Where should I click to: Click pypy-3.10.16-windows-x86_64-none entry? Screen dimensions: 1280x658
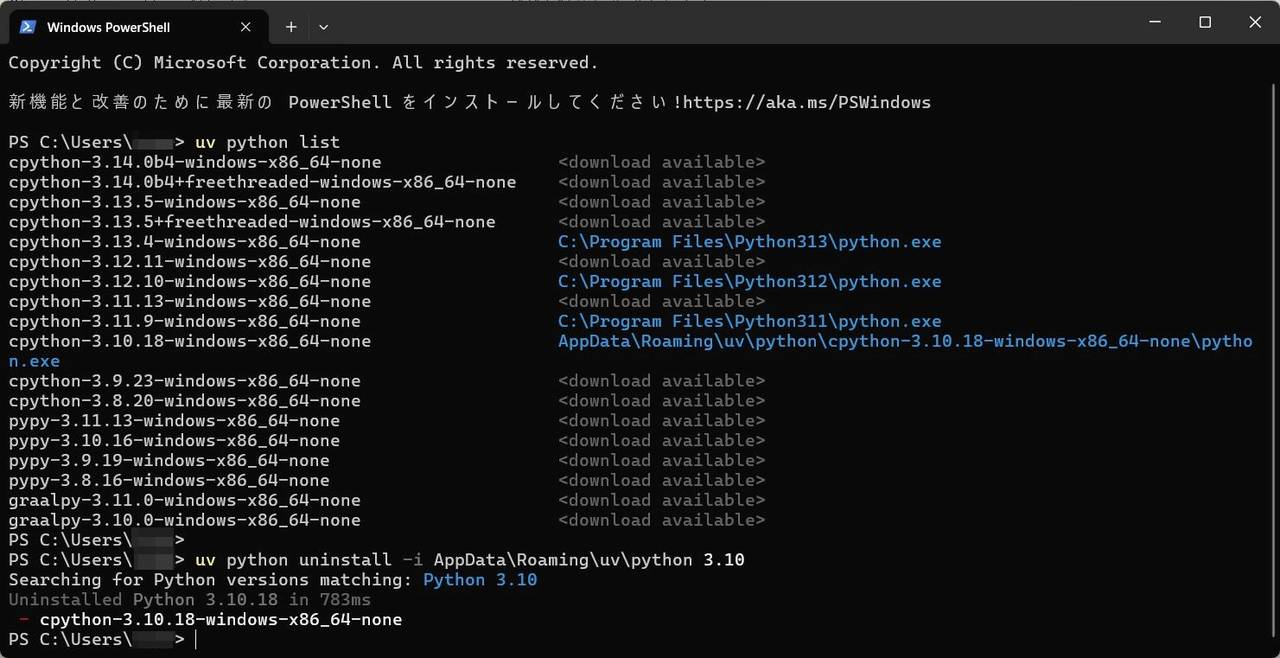pos(174,441)
